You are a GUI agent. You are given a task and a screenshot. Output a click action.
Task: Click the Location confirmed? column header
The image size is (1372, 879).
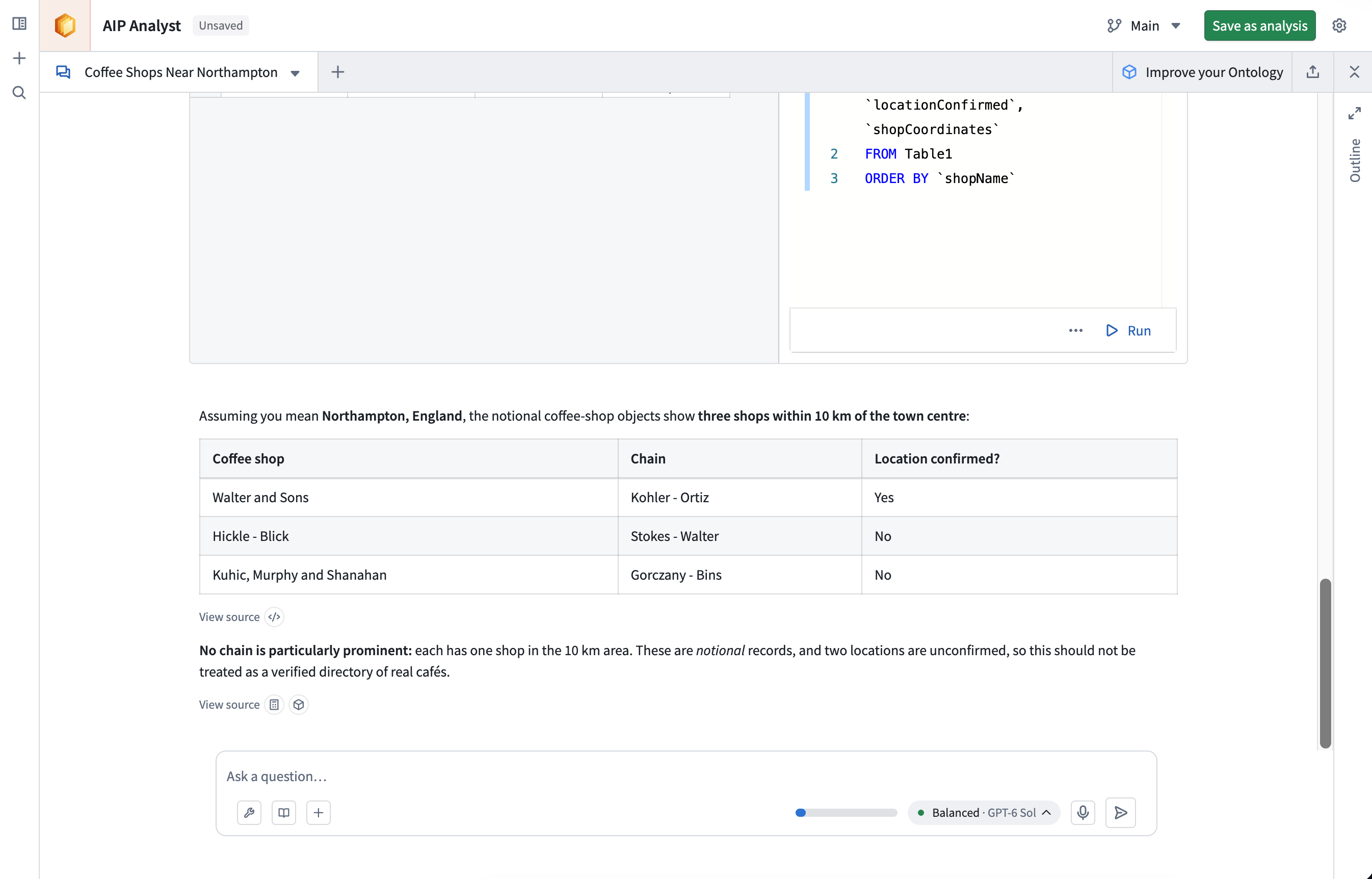point(1019,458)
